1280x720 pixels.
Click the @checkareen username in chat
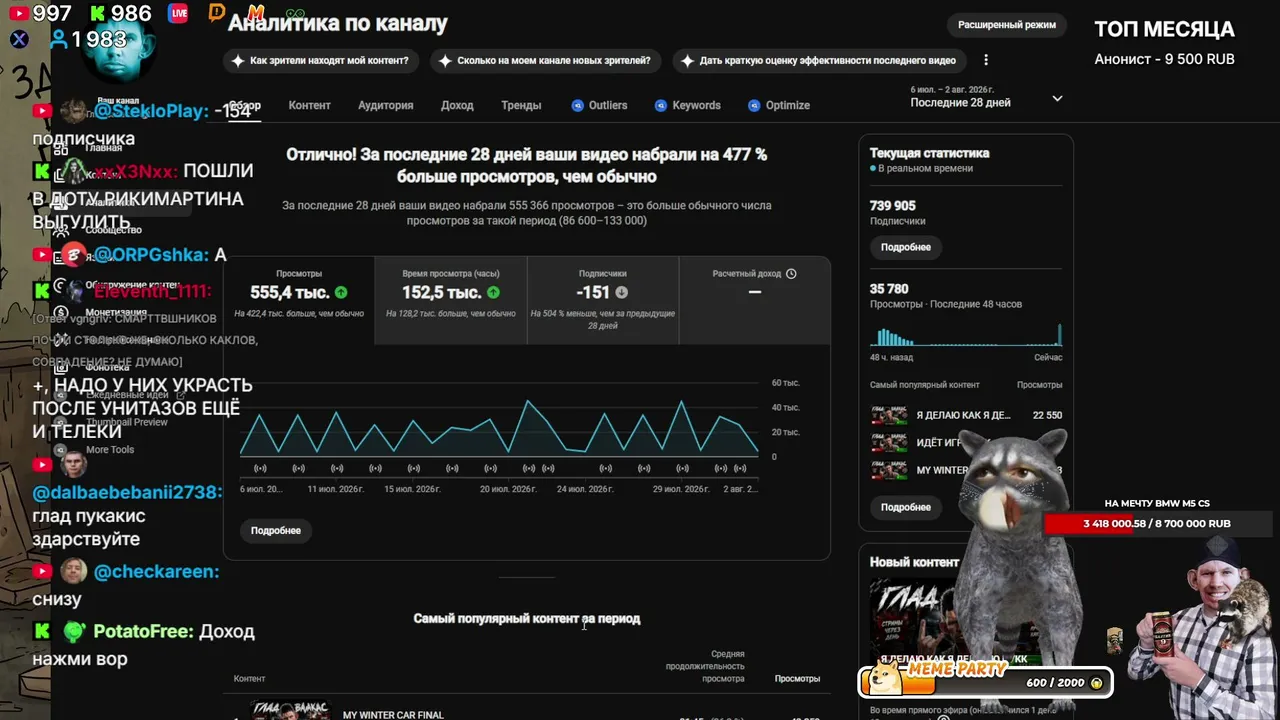[x=156, y=572]
